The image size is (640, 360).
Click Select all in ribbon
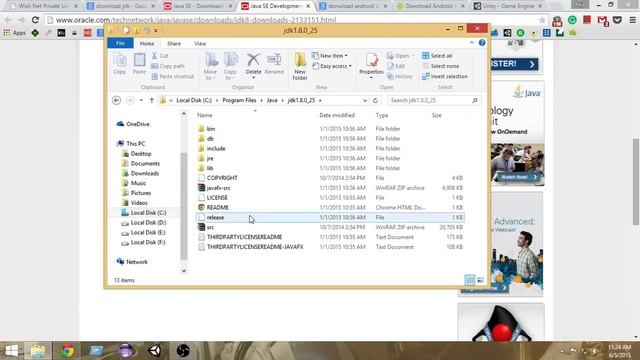(437, 56)
